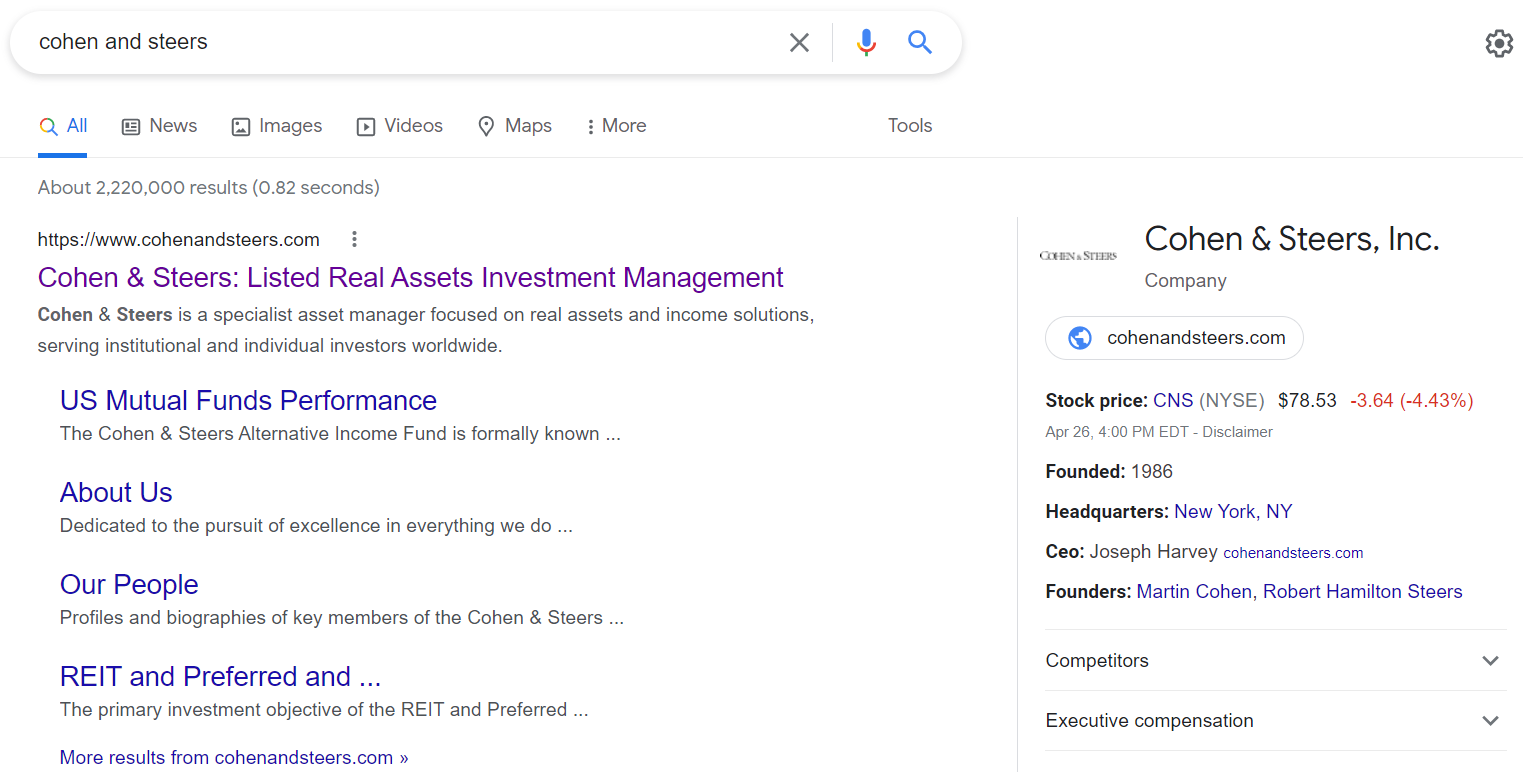Screen dimensions: 1523x772
Task: Open the Martin Cohen founder link
Action: coord(1194,591)
